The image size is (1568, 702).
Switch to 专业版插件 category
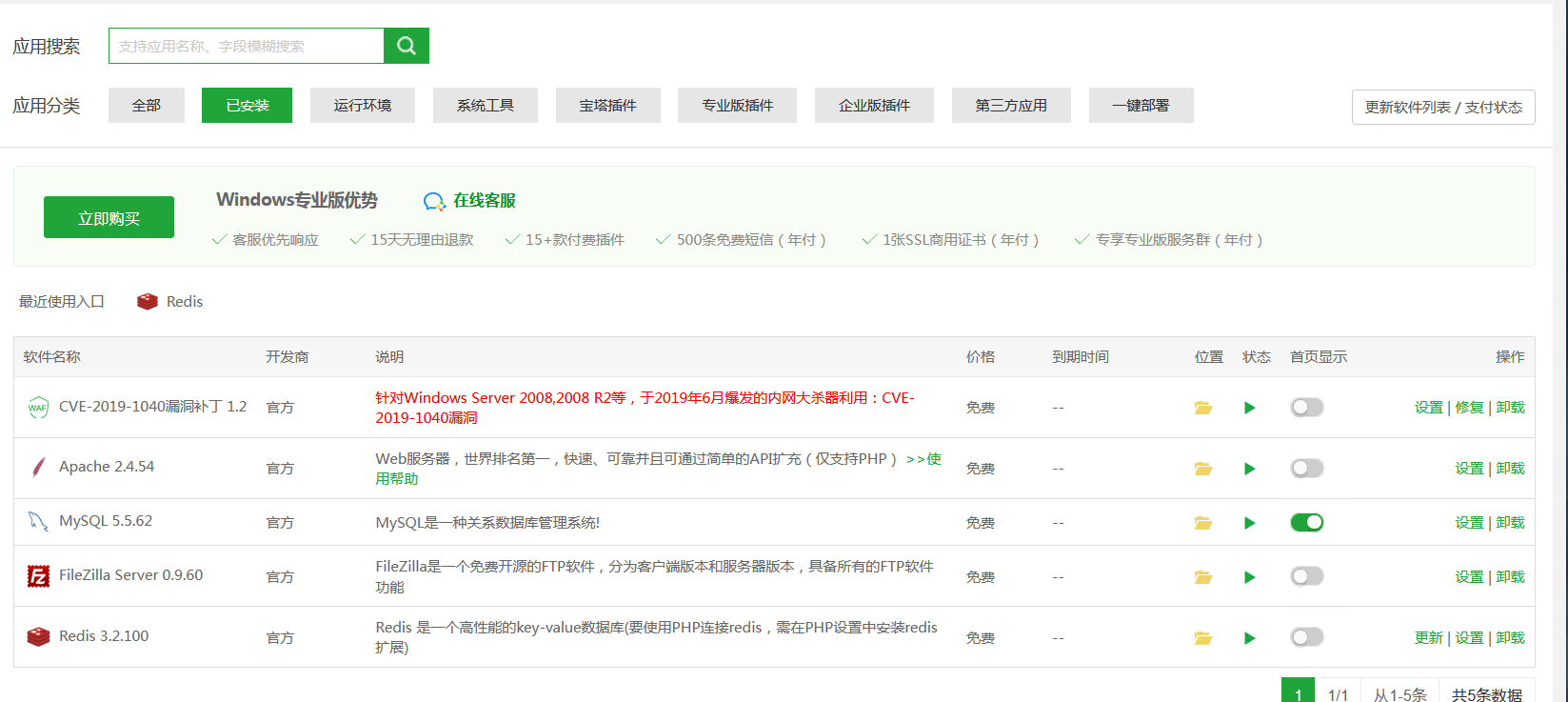737,105
